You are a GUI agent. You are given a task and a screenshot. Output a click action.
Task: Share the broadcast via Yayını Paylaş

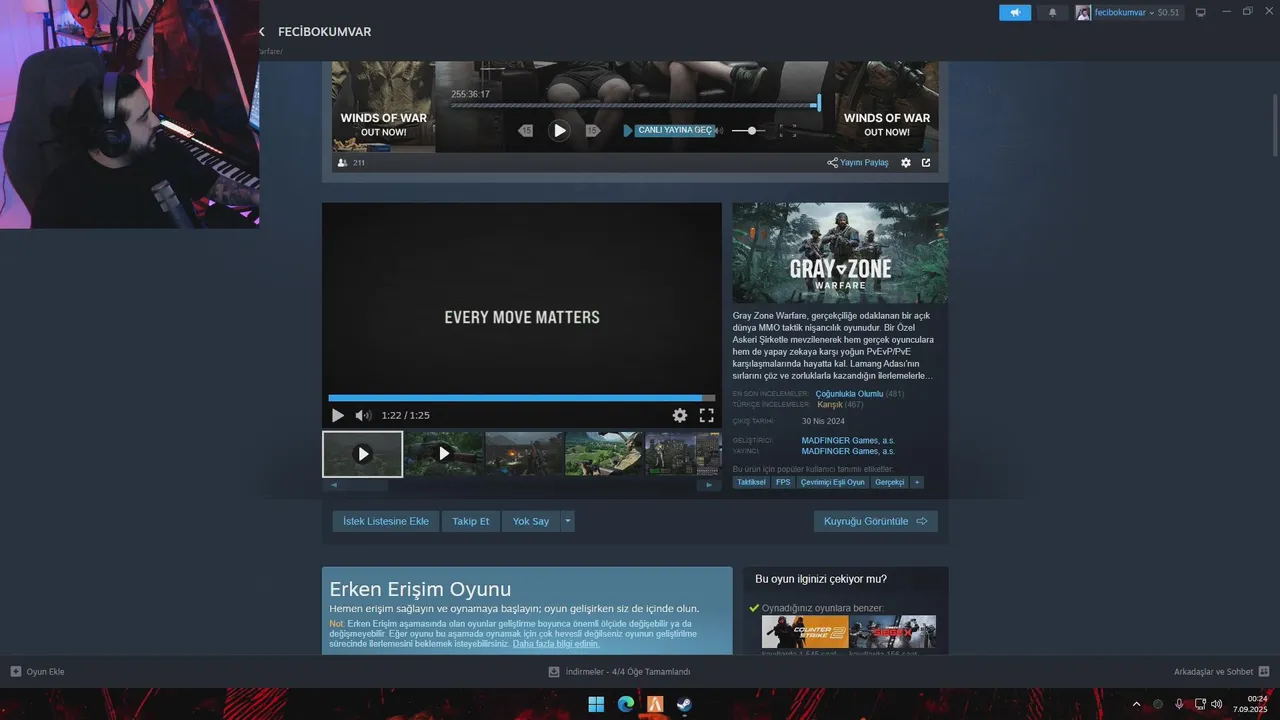(x=858, y=162)
